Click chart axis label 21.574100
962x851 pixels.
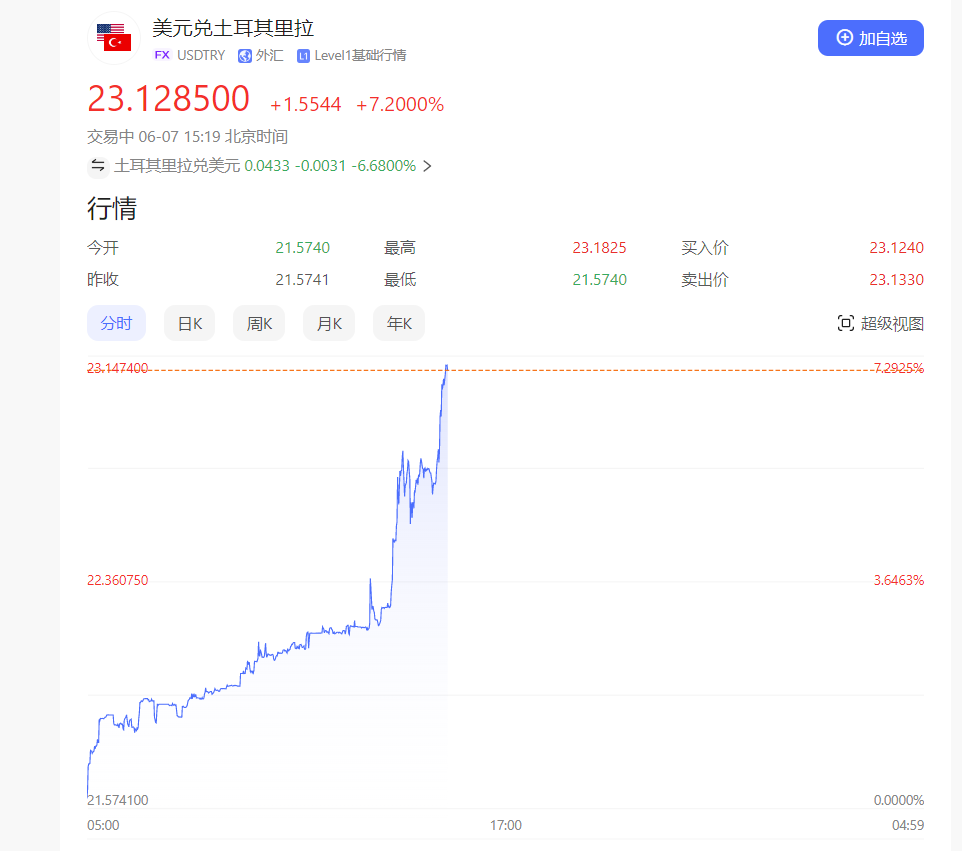[118, 800]
